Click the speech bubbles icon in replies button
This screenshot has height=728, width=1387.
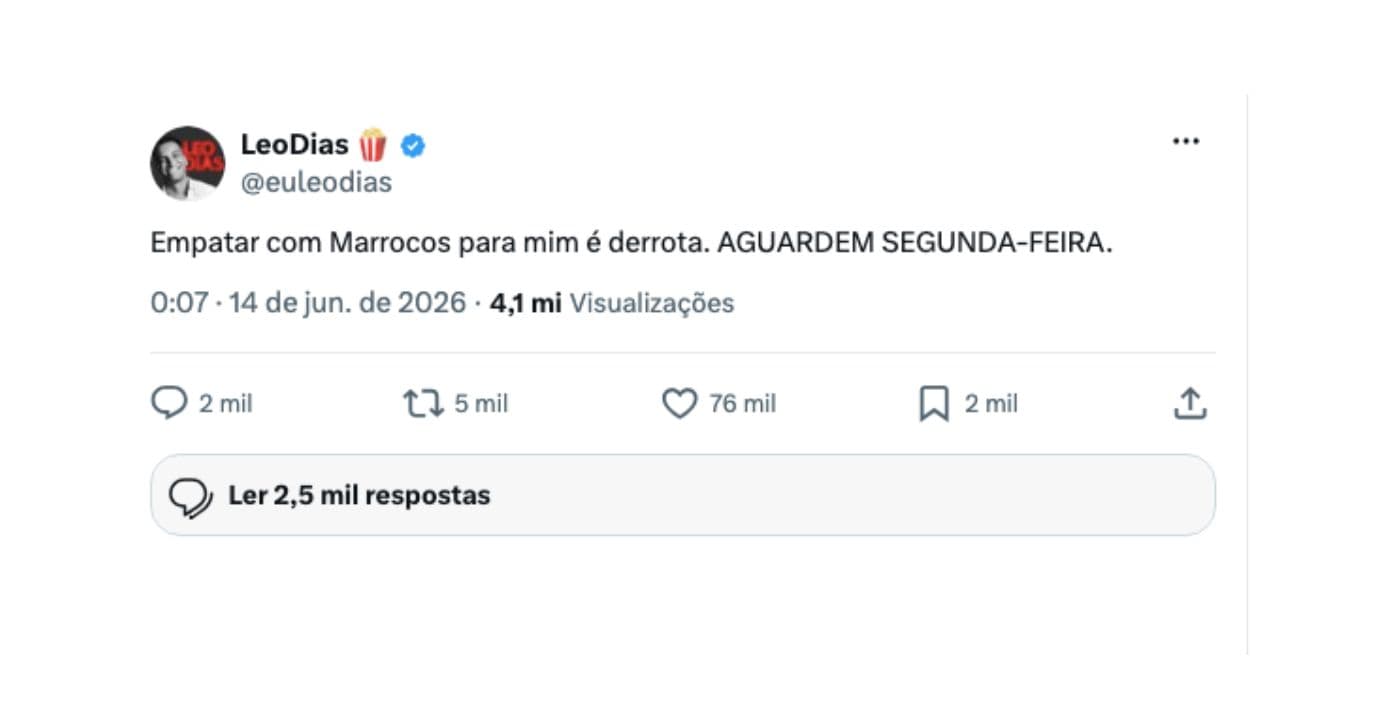click(x=190, y=497)
